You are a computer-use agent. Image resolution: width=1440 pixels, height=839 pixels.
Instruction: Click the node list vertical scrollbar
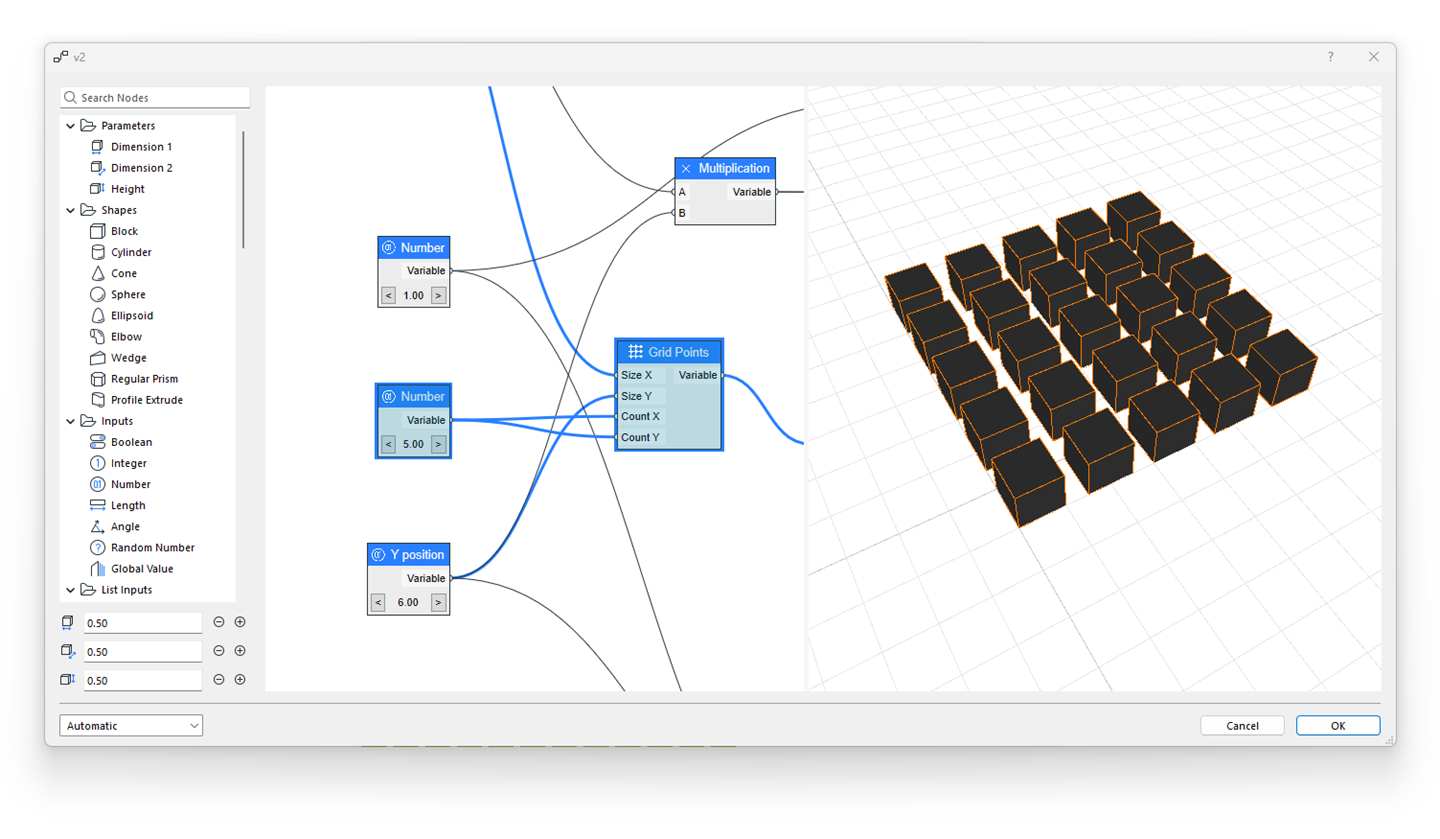click(x=243, y=190)
